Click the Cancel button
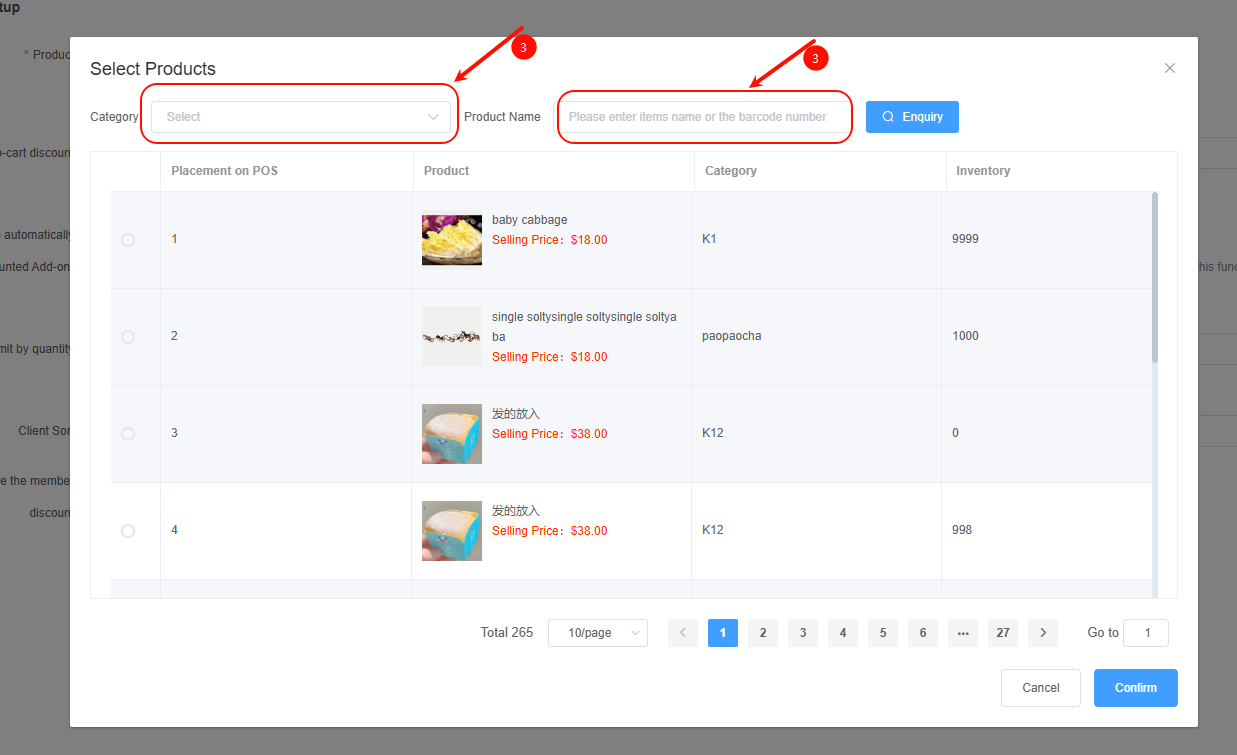Image resolution: width=1237 pixels, height=755 pixels. 1041,688
